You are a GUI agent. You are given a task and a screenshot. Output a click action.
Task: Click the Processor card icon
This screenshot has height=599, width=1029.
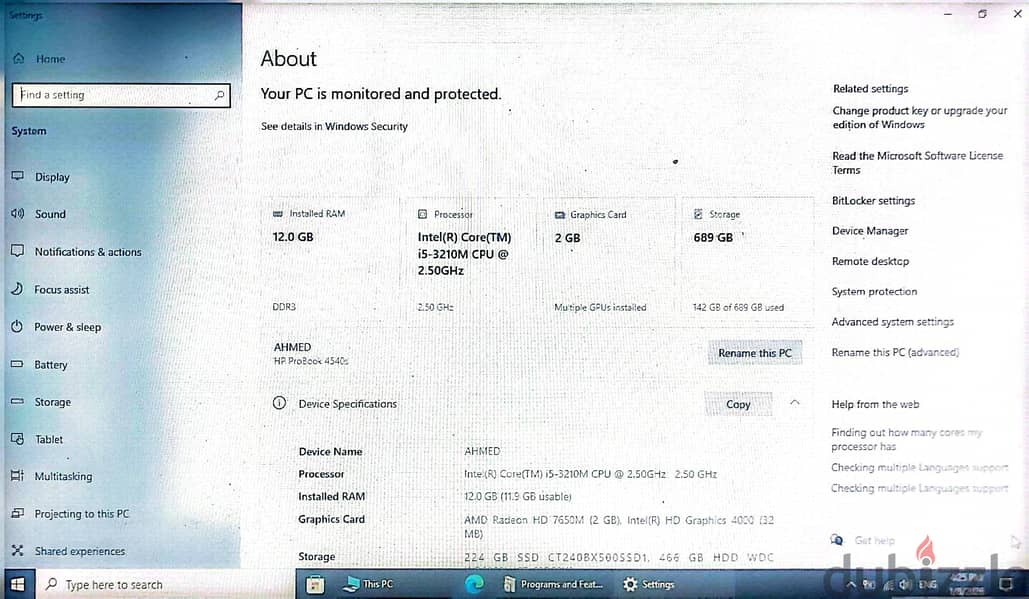pos(423,214)
